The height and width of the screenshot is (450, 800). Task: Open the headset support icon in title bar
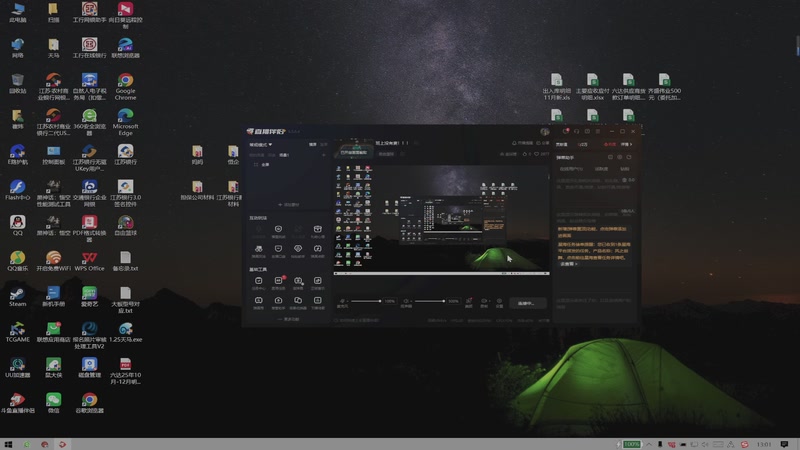point(577,131)
